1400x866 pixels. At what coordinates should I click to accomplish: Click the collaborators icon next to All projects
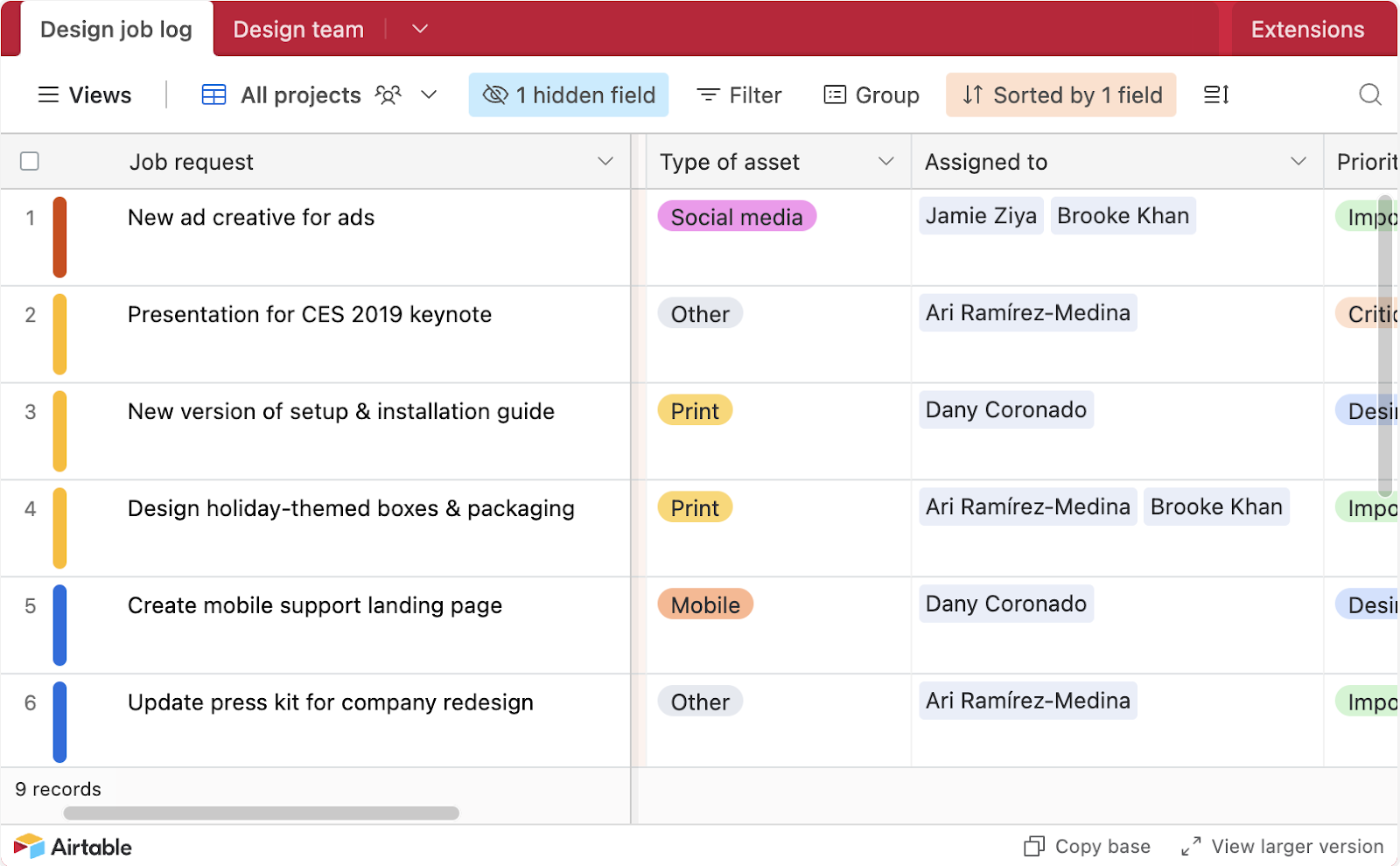click(x=388, y=94)
